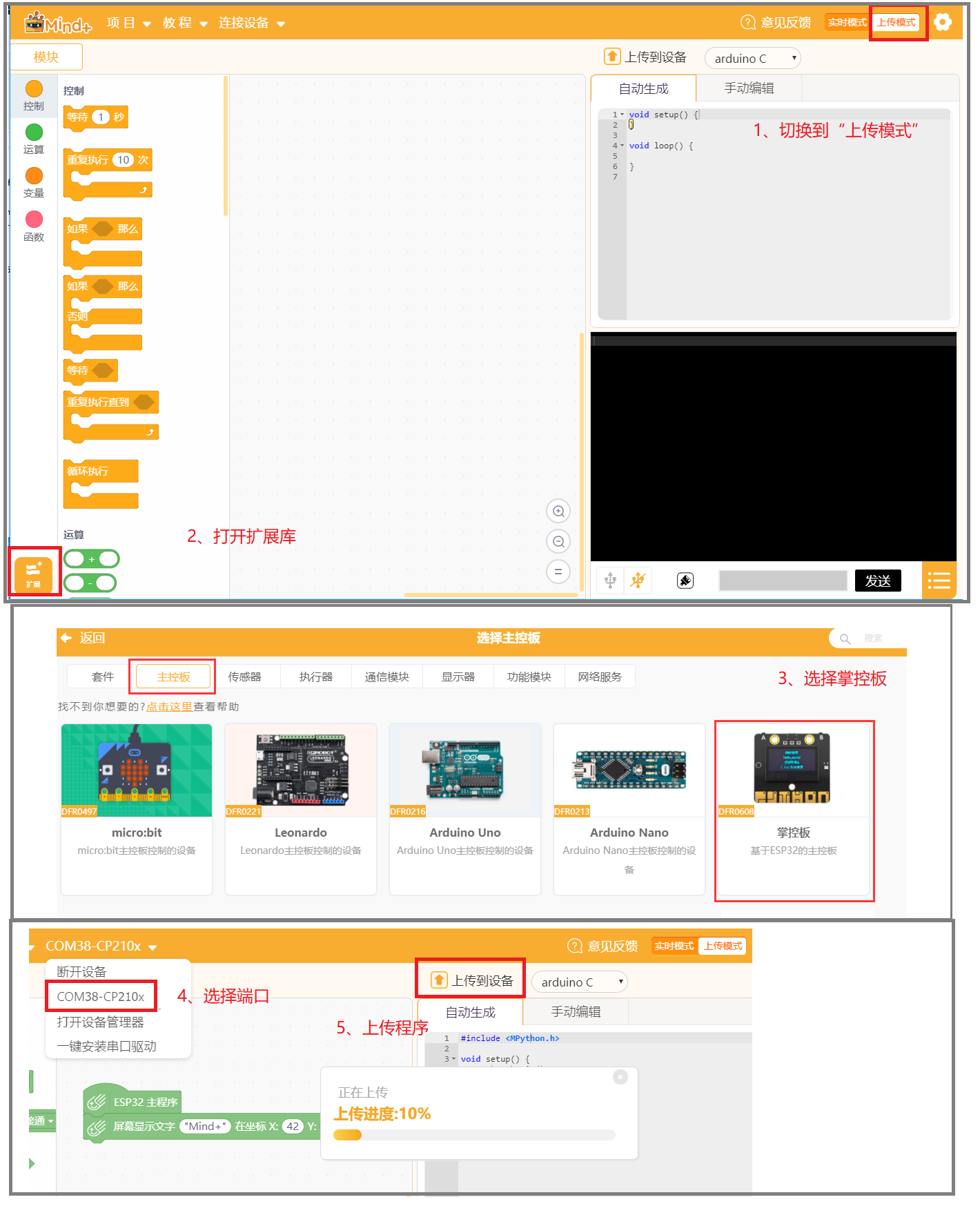Select the 运算 green category icon

[34, 132]
